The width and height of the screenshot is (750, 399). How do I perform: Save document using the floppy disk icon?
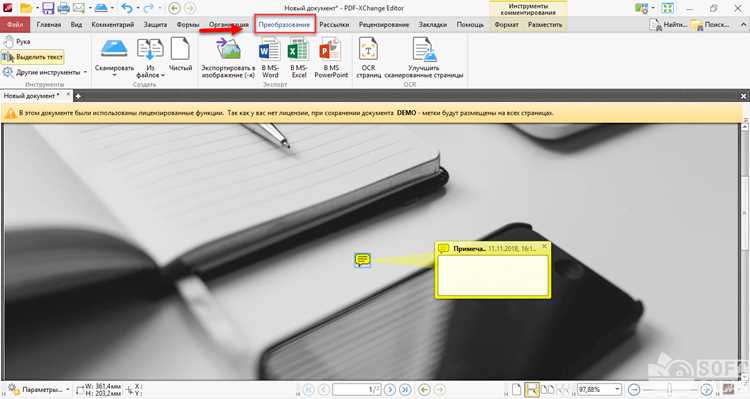coord(48,8)
